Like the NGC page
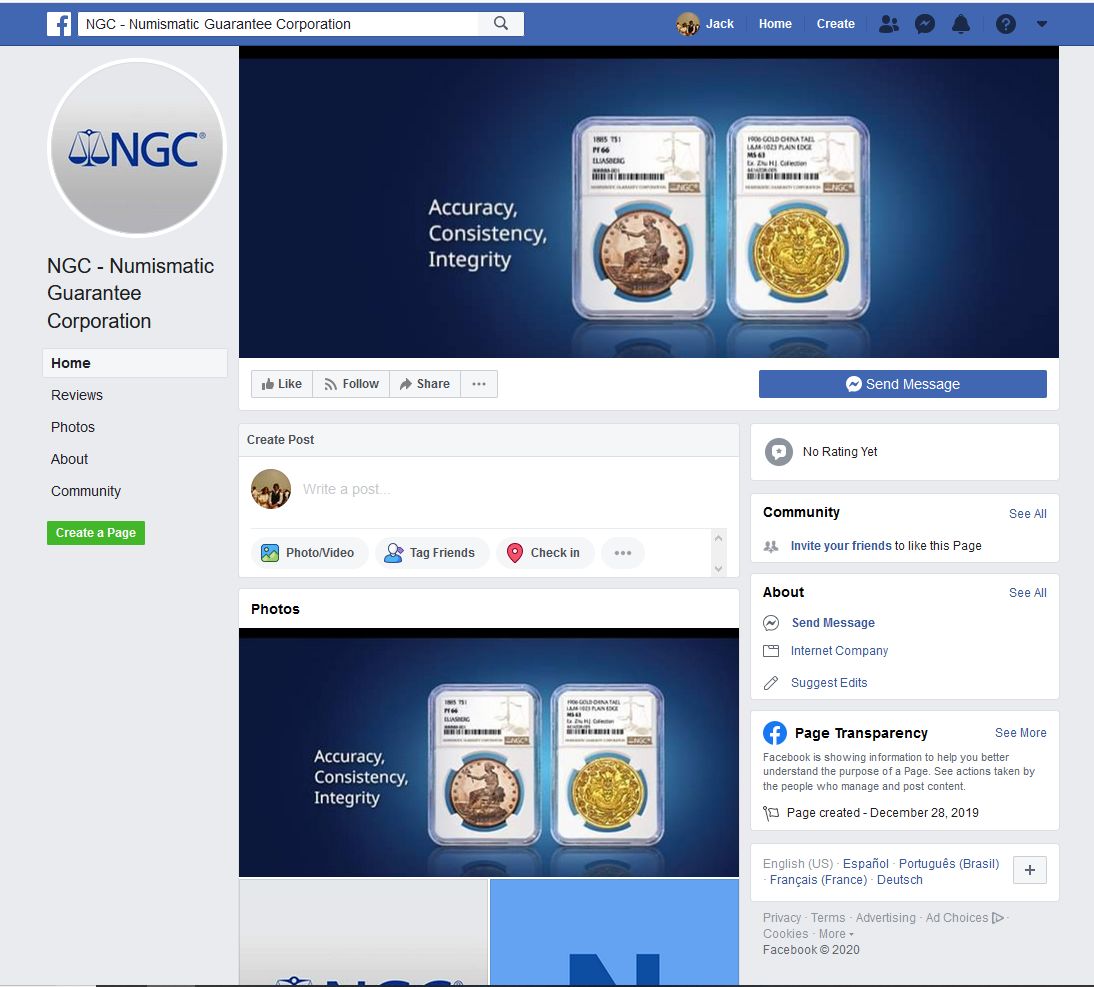Screen dimensions: 1094x987 click(282, 384)
